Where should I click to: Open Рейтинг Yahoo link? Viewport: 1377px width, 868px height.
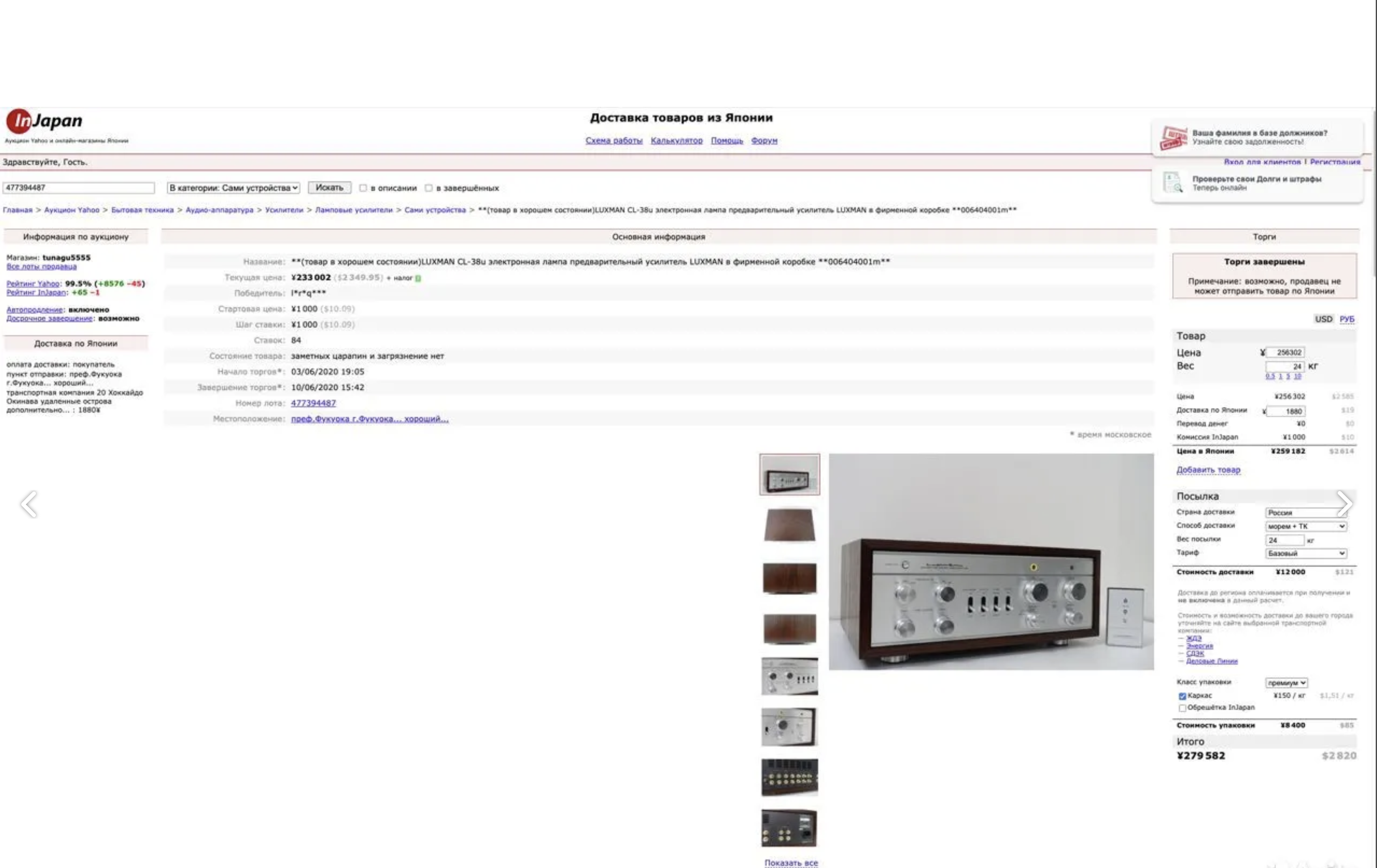pos(33,284)
